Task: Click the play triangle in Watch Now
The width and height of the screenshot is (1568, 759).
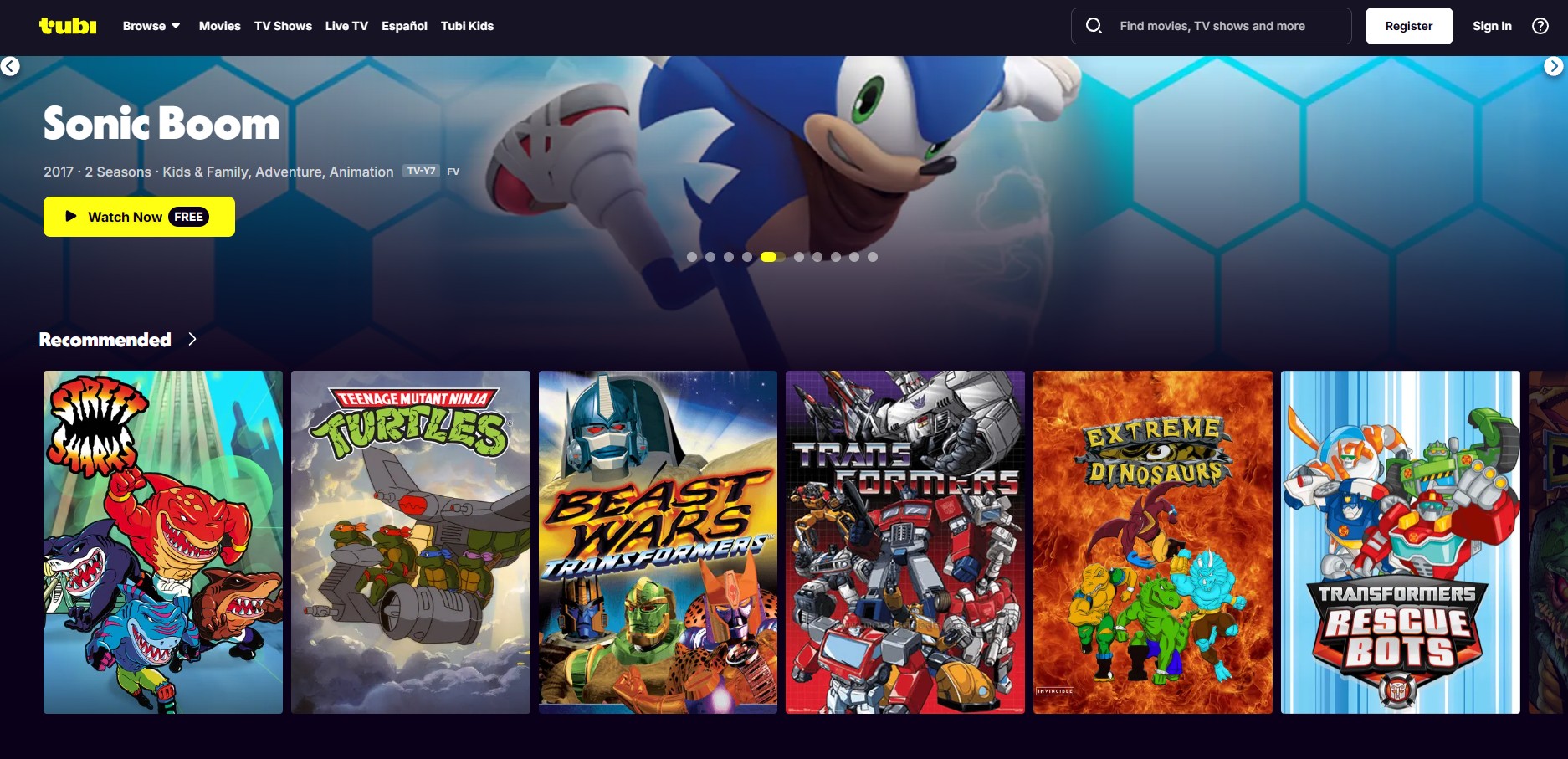Action: (71, 216)
